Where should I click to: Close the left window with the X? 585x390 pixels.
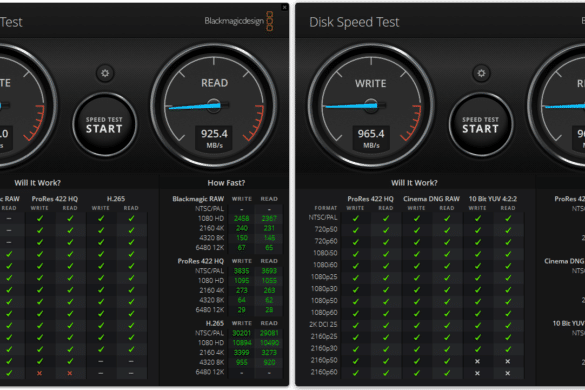[x=284, y=7]
